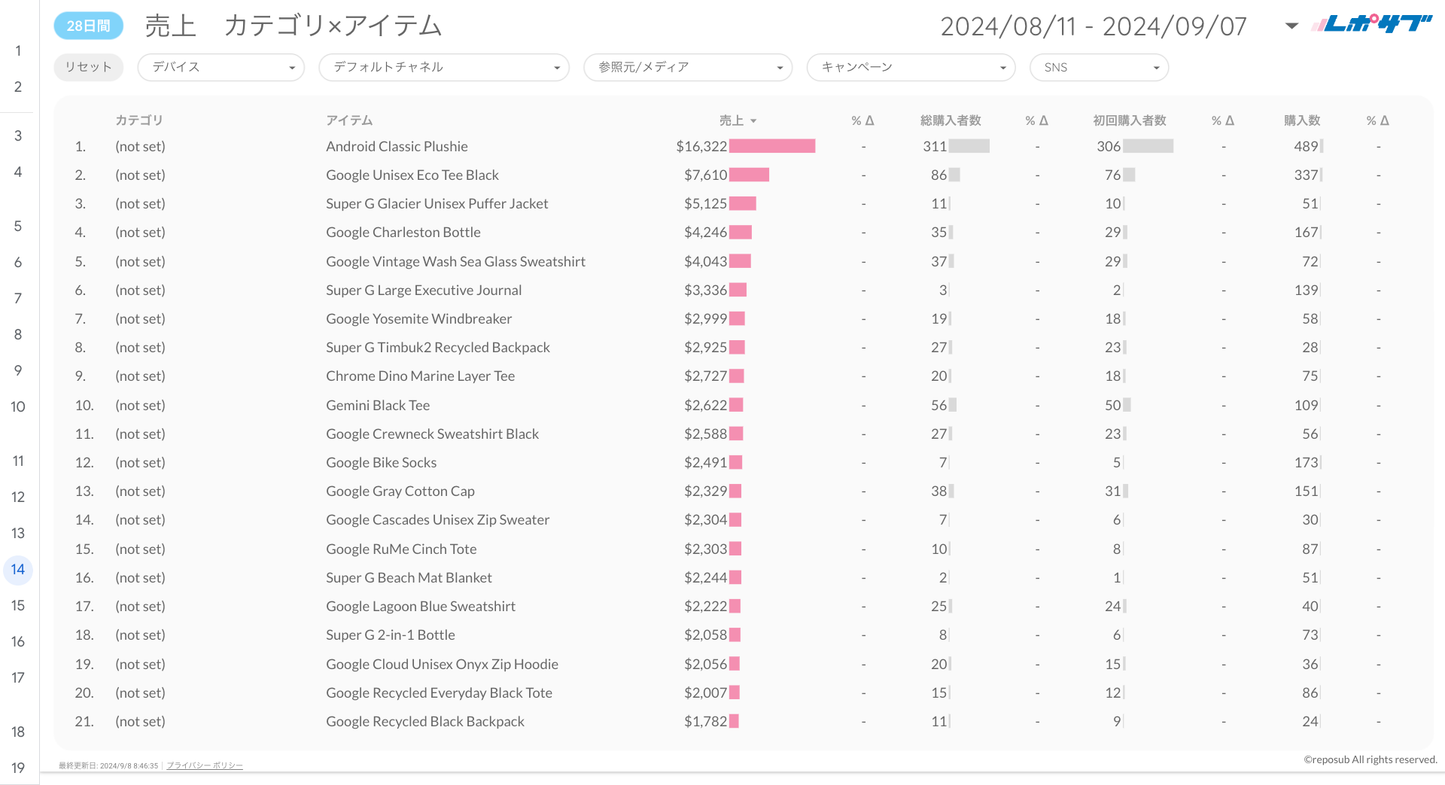Switch to page 19 in the sidebar

tap(18, 768)
